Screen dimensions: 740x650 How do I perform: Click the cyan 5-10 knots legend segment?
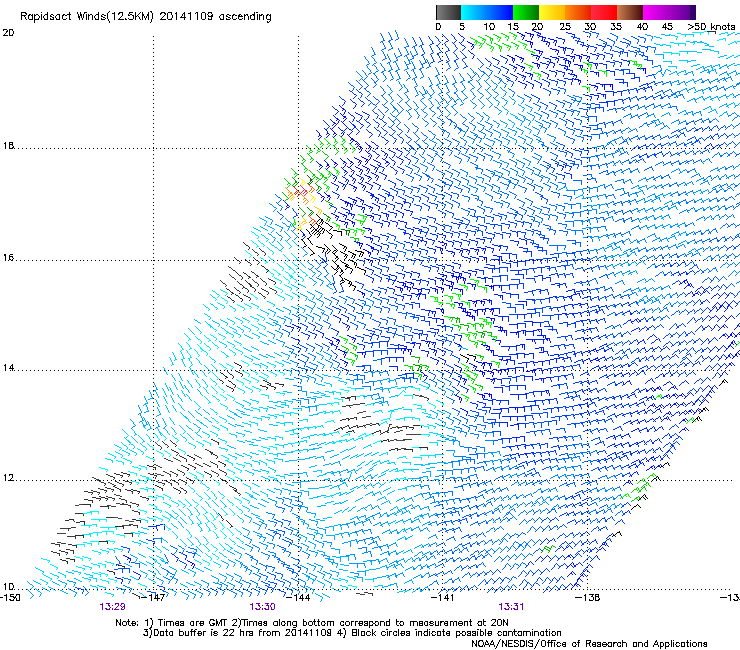(x=474, y=12)
